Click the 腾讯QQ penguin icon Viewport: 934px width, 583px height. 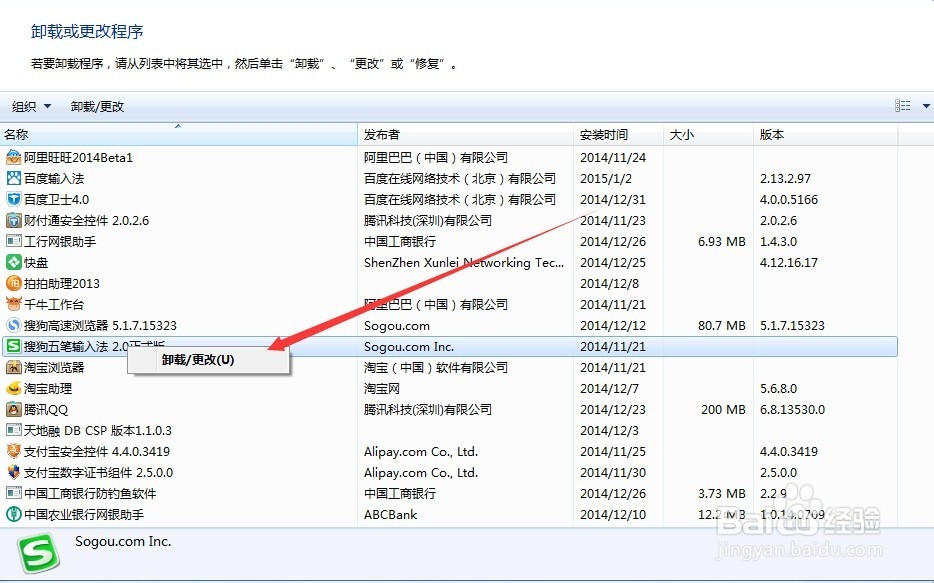[13, 409]
